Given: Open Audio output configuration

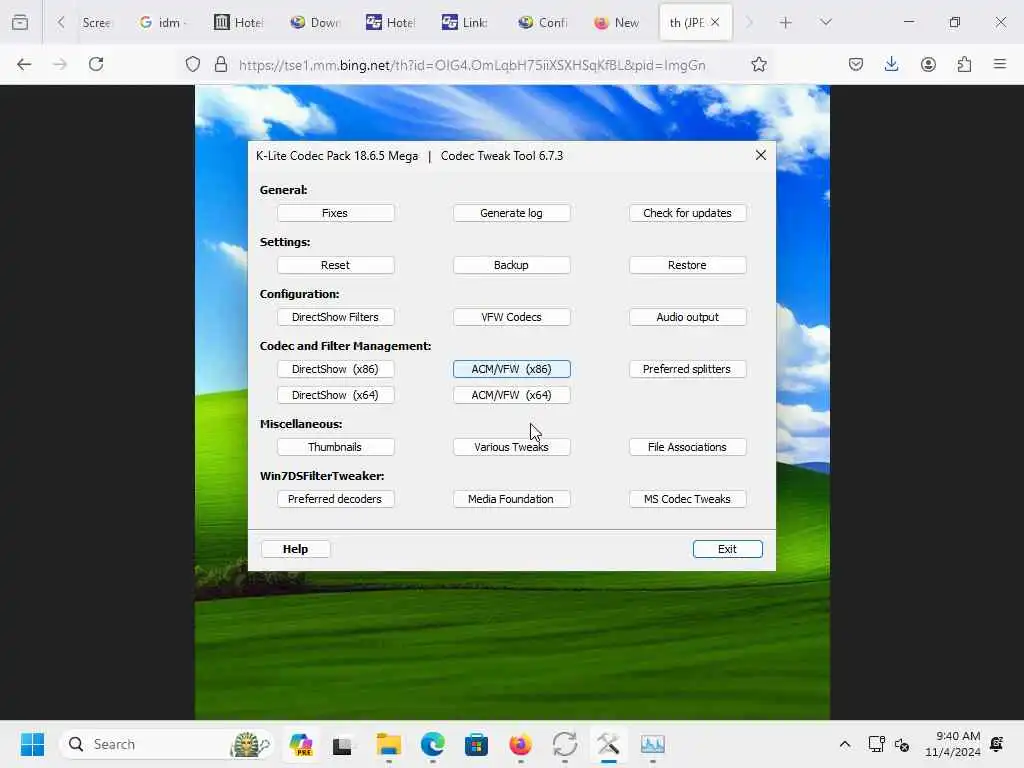Looking at the screenshot, I should click(x=687, y=317).
